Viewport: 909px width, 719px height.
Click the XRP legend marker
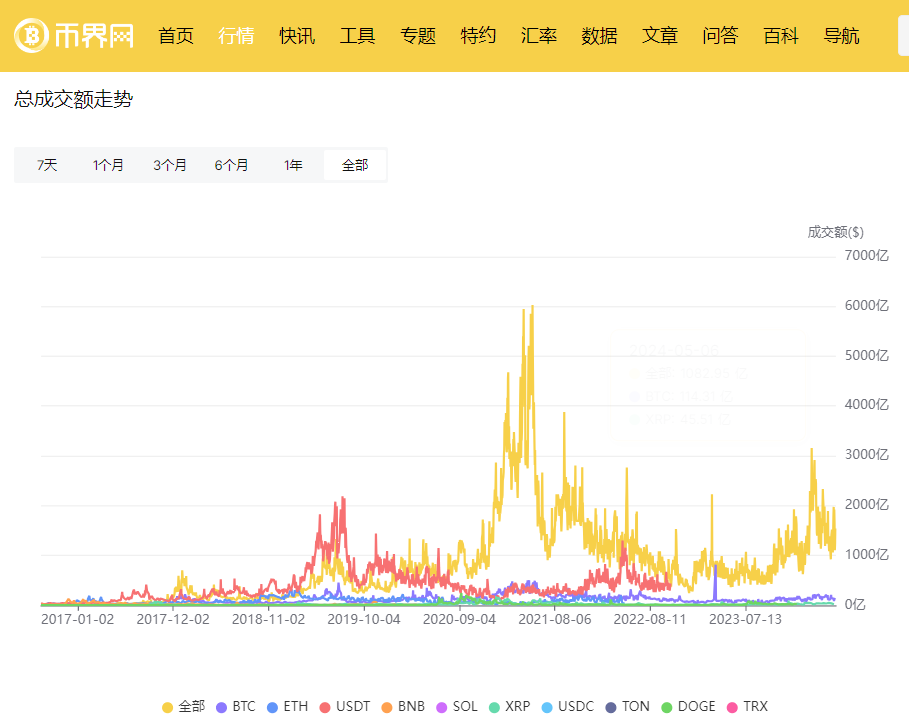coord(496,706)
